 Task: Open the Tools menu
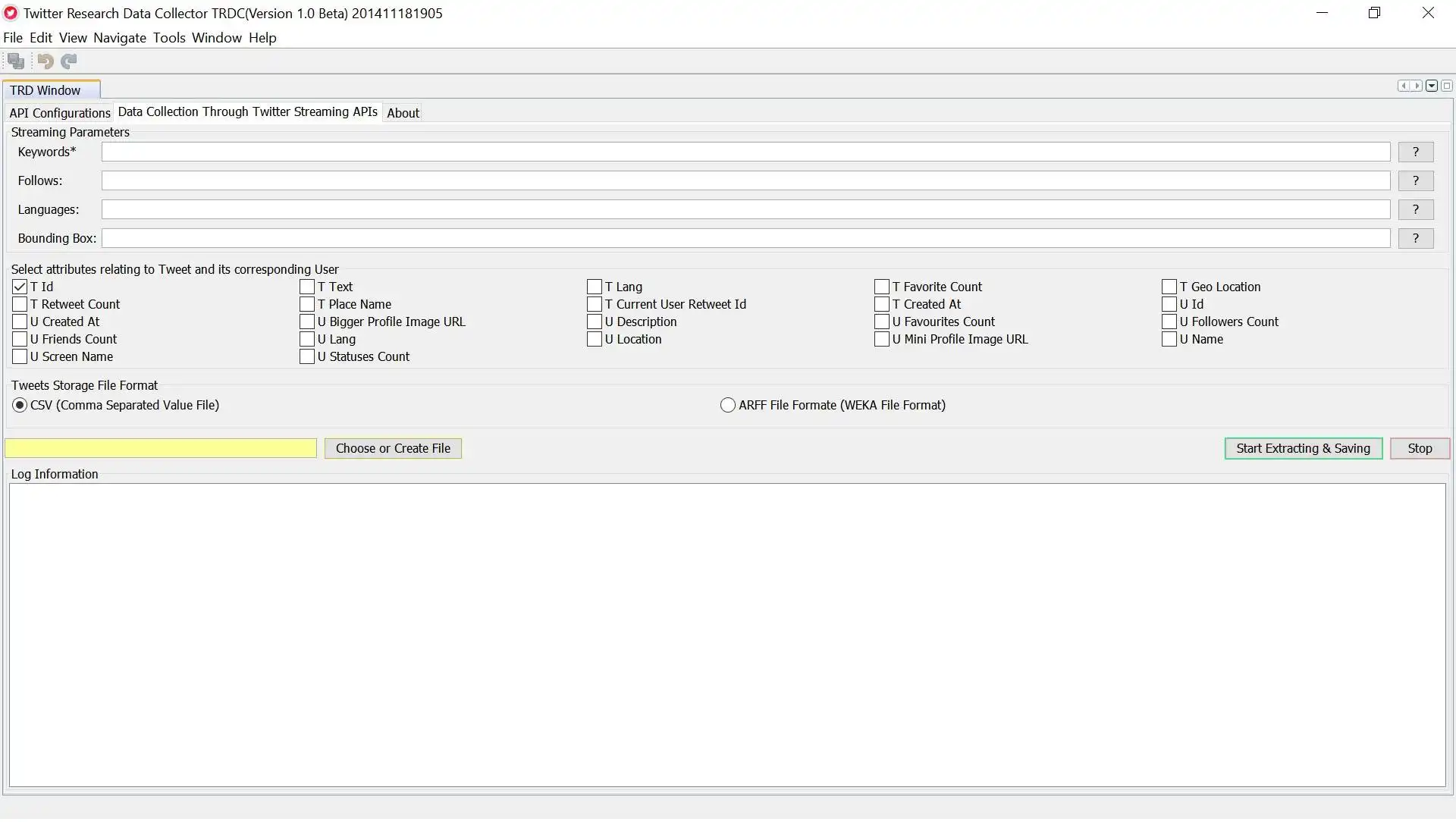click(168, 37)
